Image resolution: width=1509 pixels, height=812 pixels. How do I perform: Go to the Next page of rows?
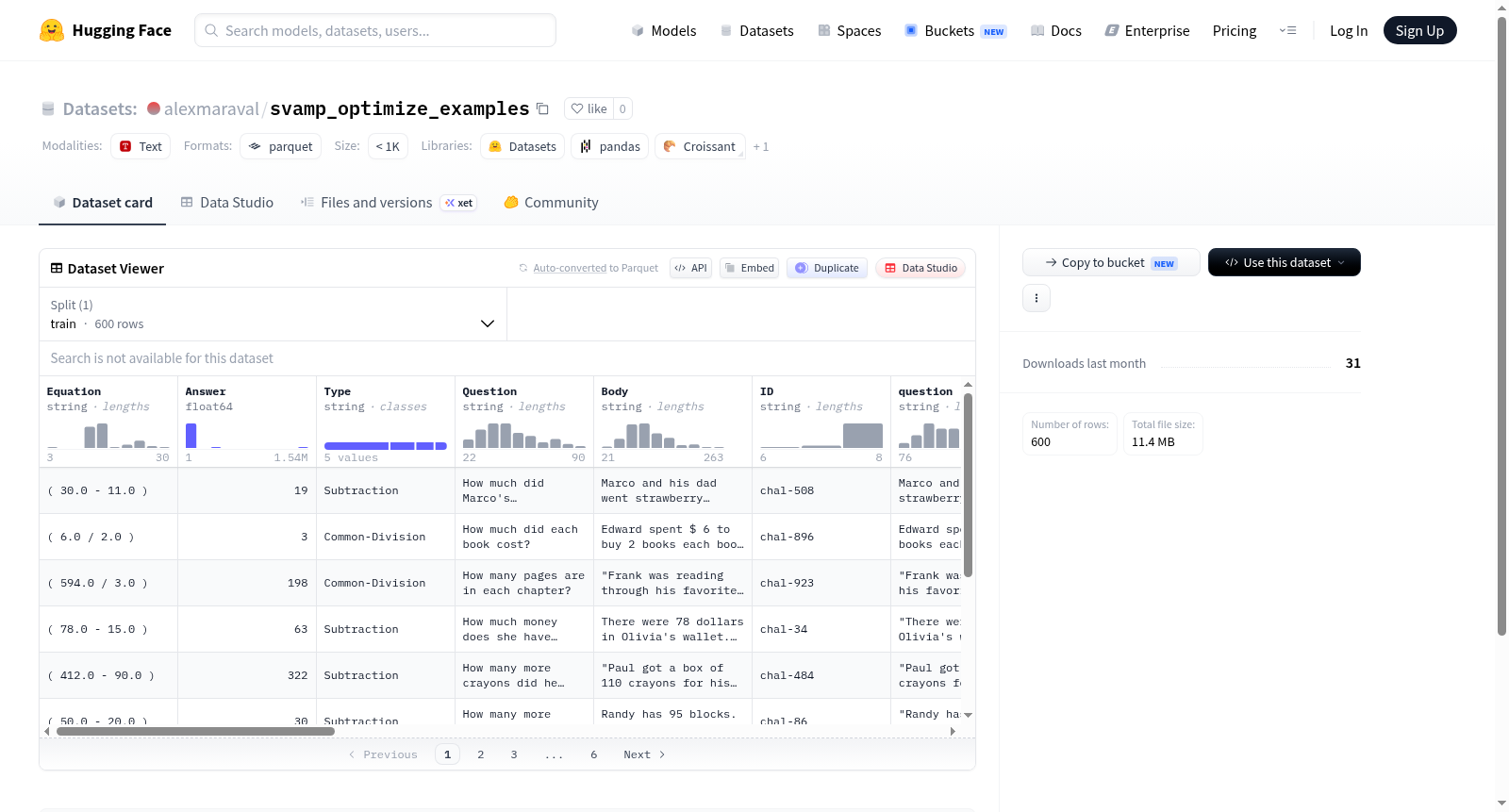coord(644,754)
